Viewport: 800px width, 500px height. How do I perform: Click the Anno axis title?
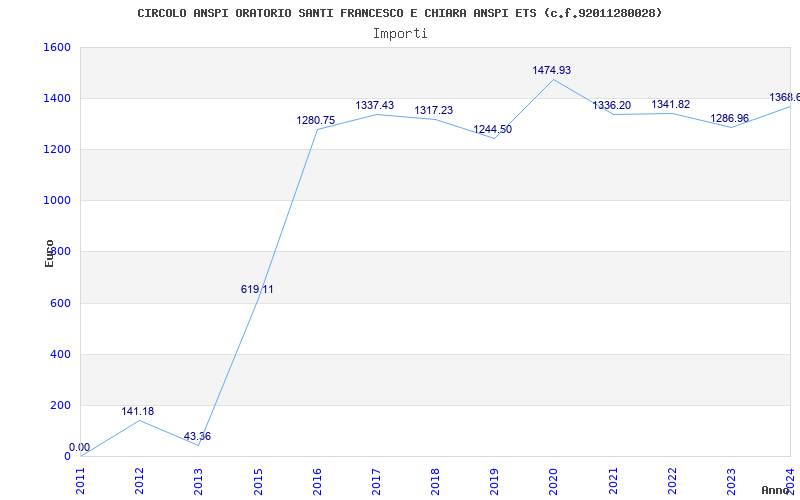(x=776, y=491)
